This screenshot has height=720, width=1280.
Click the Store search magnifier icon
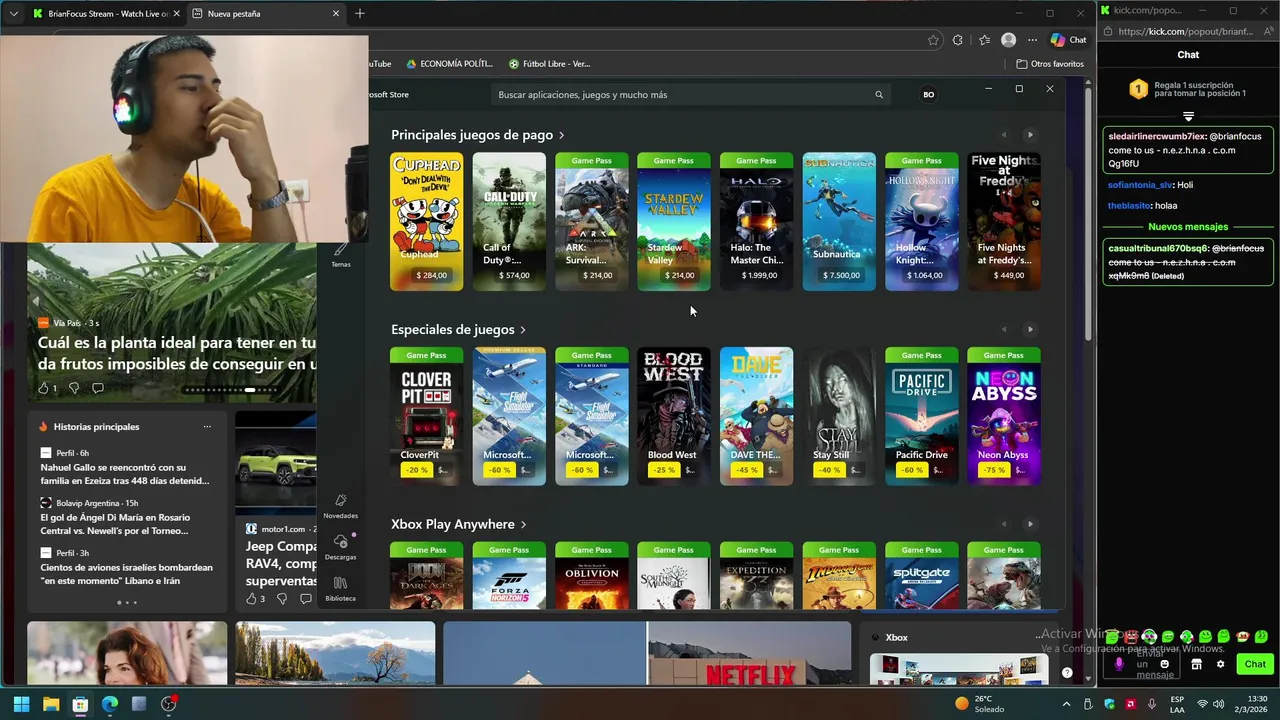tap(879, 95)
